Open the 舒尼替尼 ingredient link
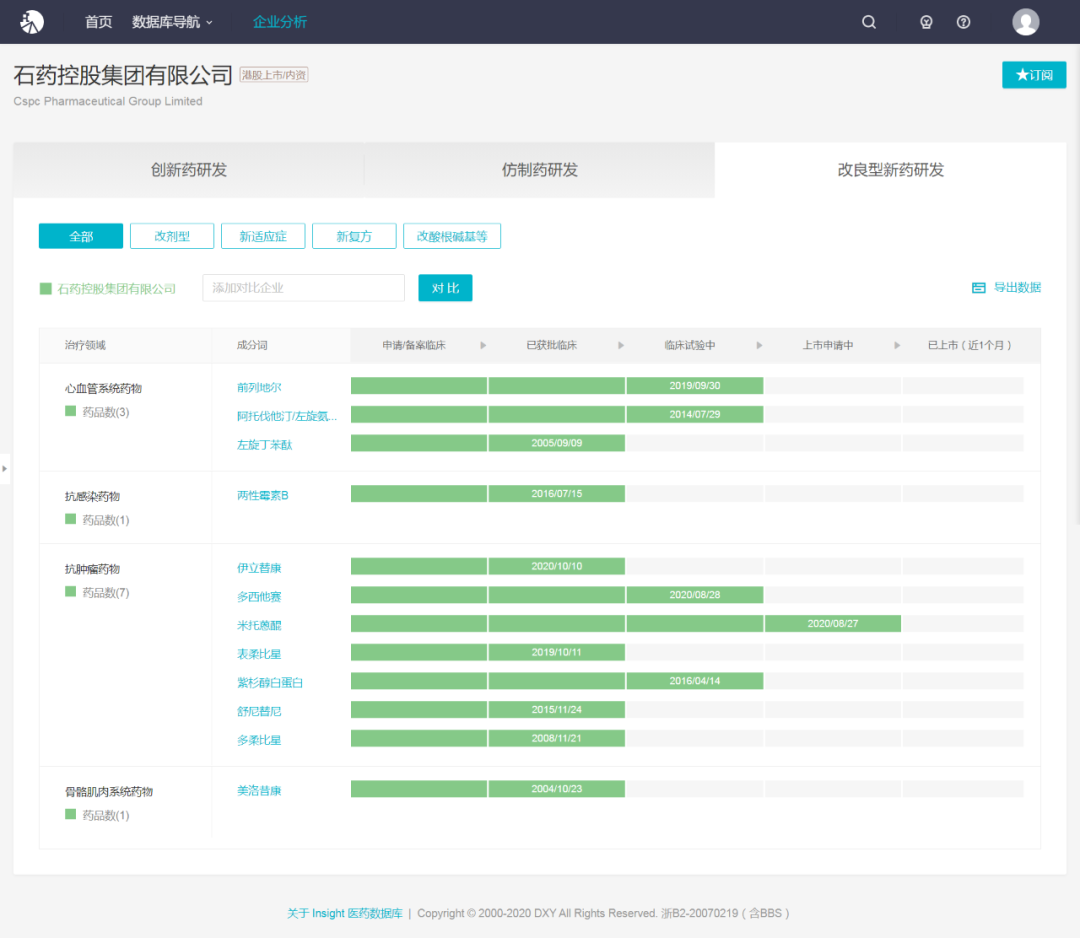Screen dimensions: 1080x938 coord(259,711)
